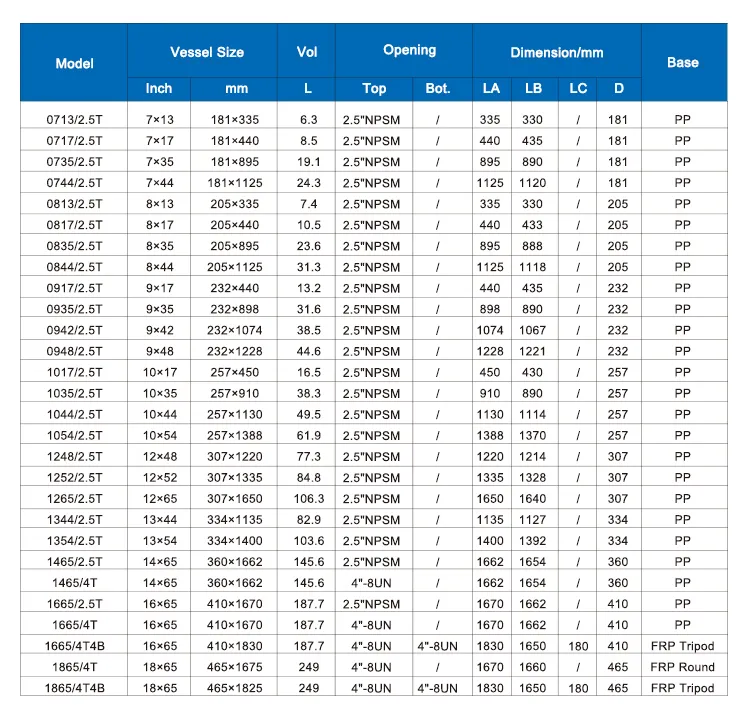The width and height of the screenshot is (750, 705).
Task: Click model 1665/4T4B cell
Action: (75, 646)
